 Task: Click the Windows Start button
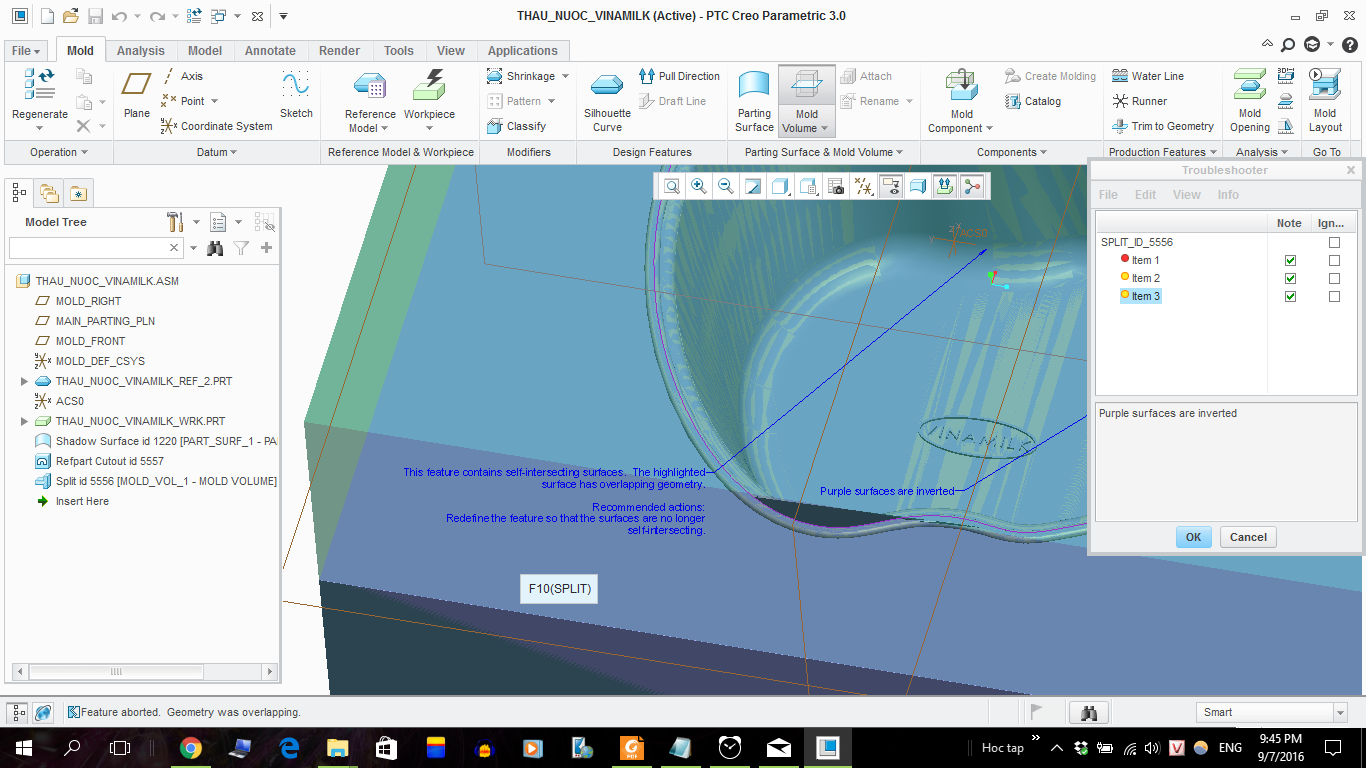[x=24, y=748]
